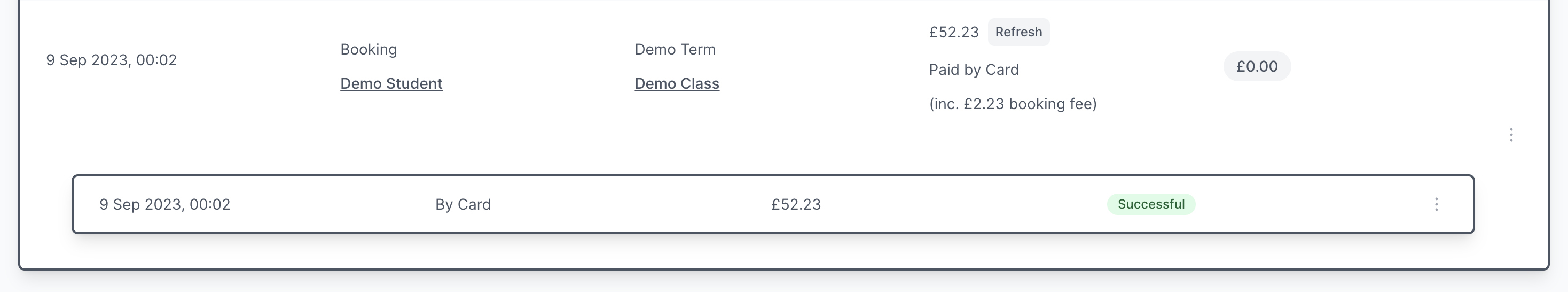The width and height of the screenshot is (1568, 292).
Task: Open the Demo Class link
Action: [x=676, y=83]
